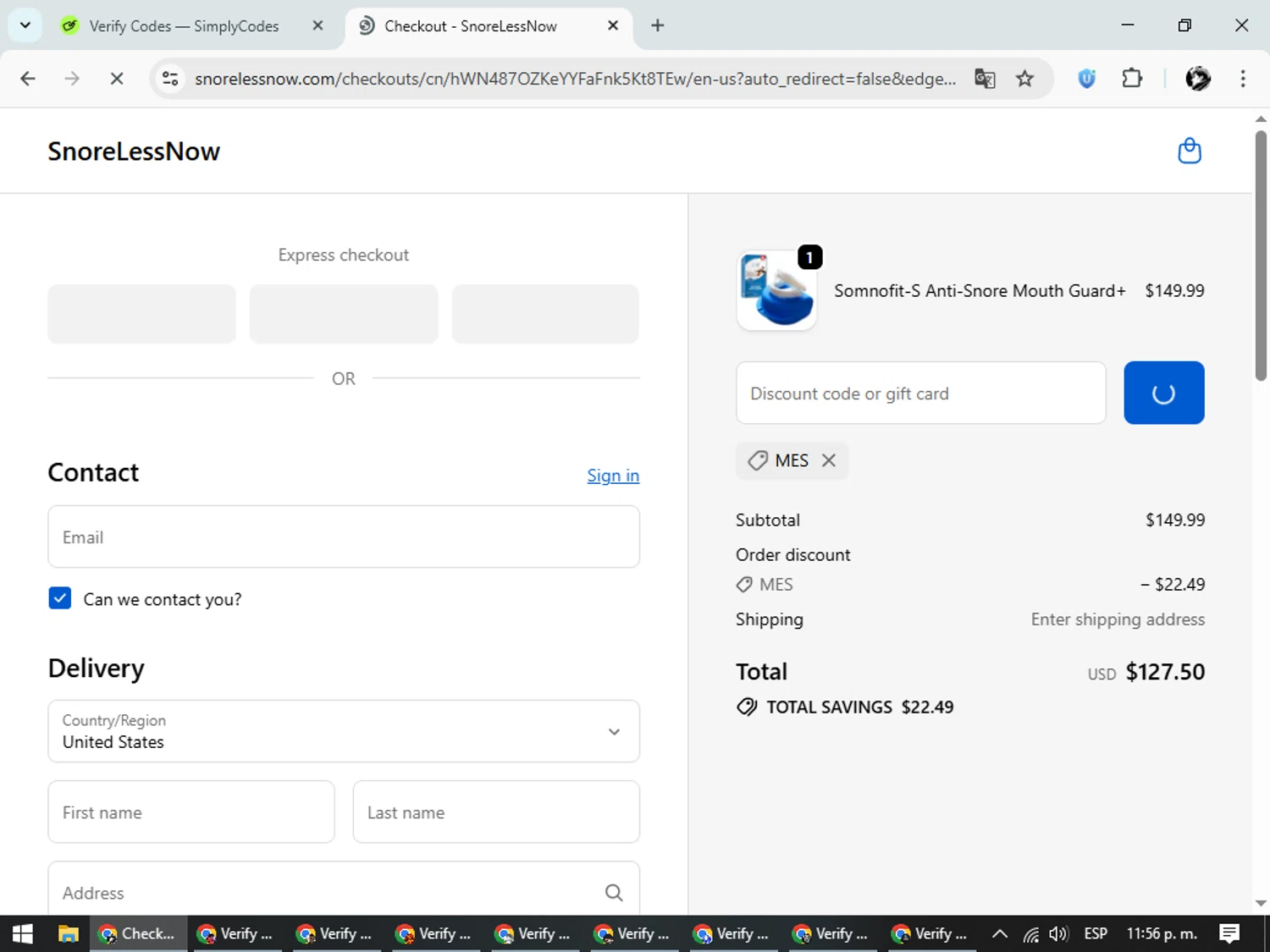
Task: Open the network Wi-Fi tray icon
Action: (x=1030, y=933)
